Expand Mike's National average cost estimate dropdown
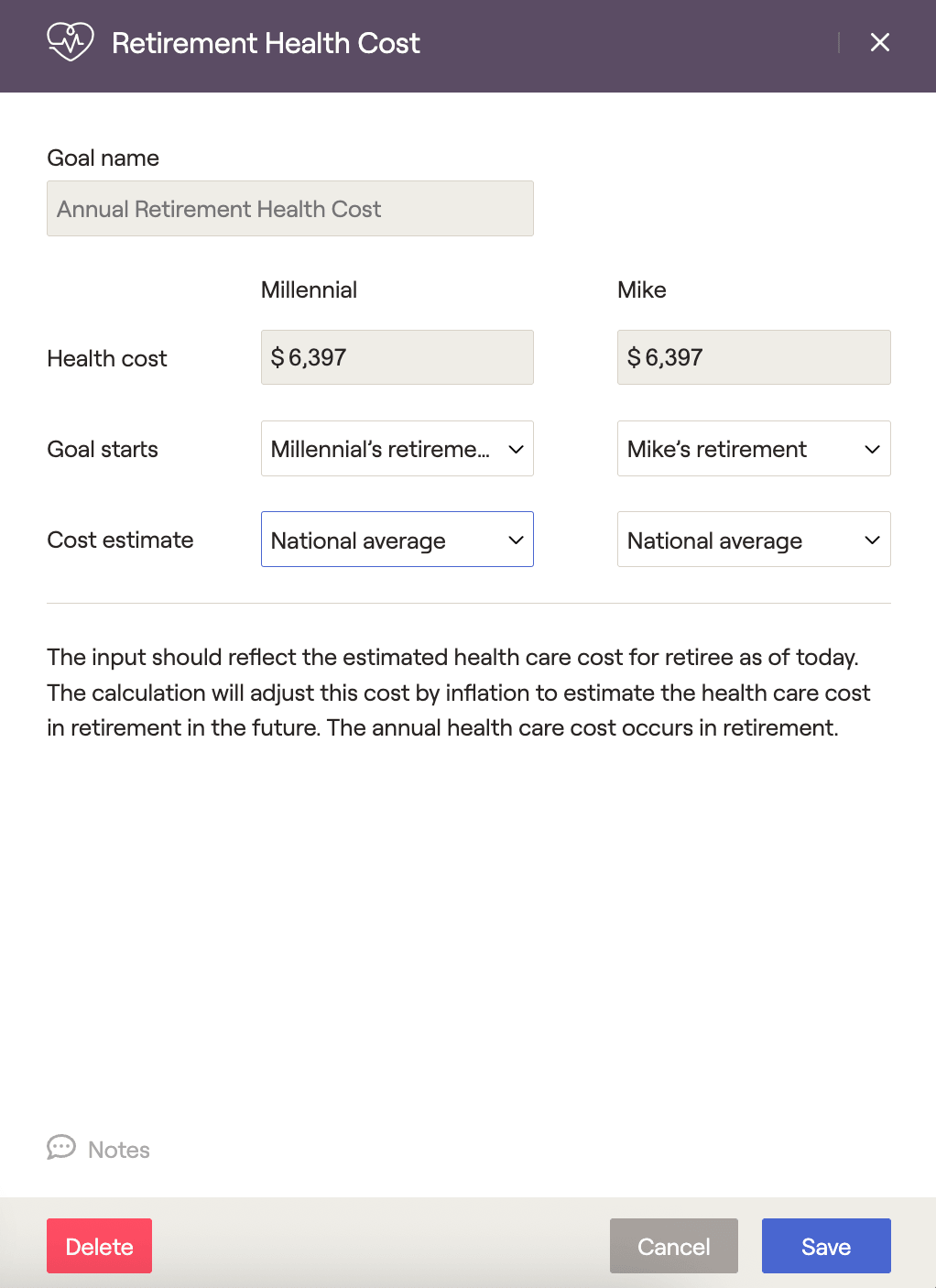 pyautogui.click(x=754, y=540)
